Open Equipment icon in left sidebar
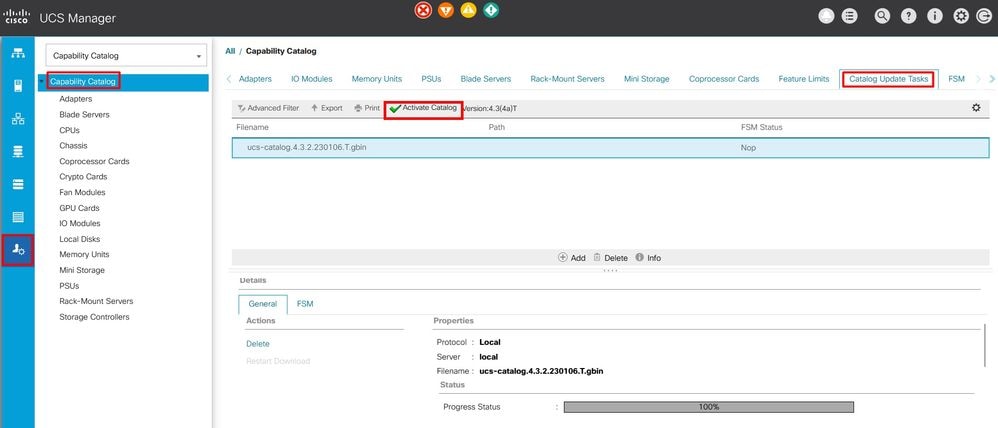998x428 pixels. (x=18, y=53)
